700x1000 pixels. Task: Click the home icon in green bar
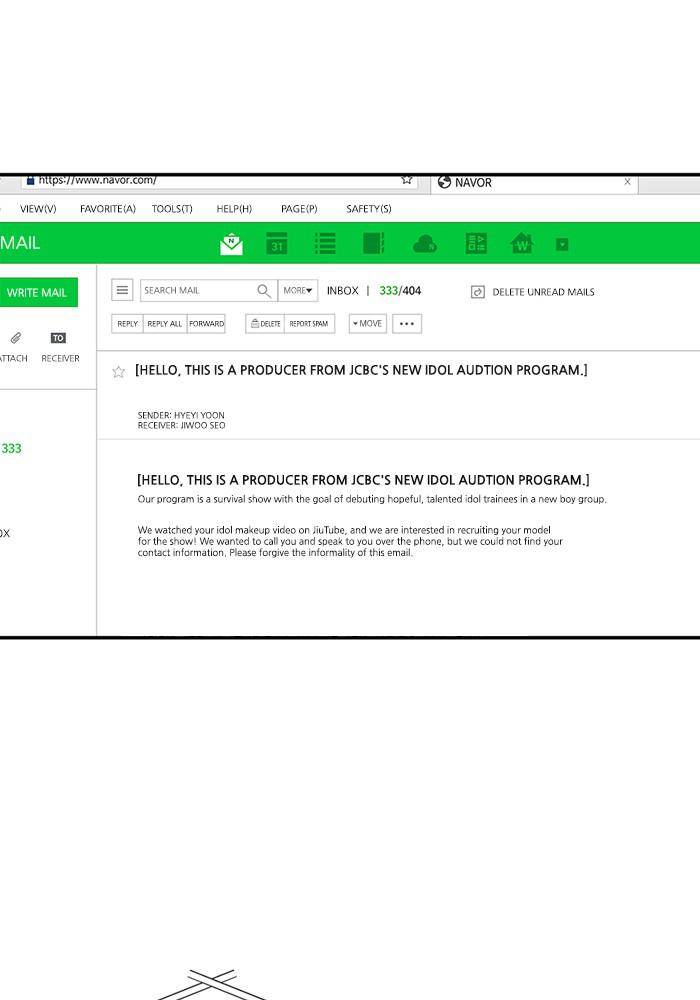(521, 244)
